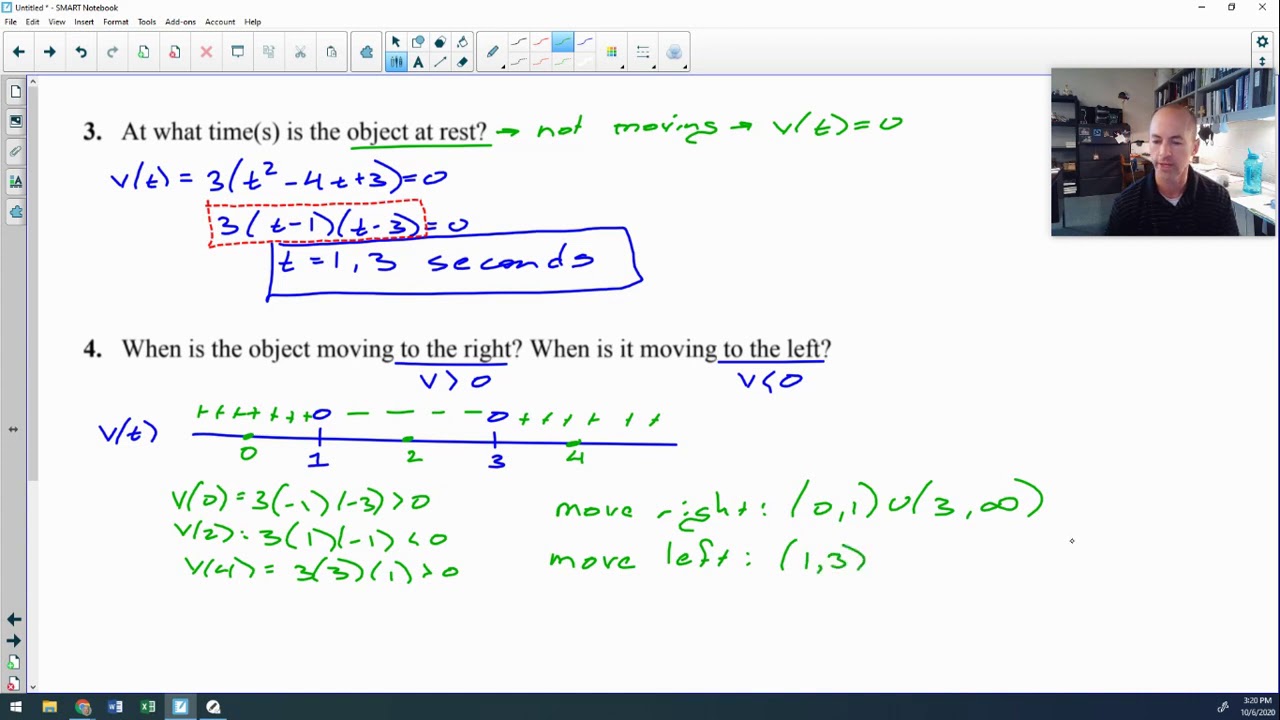Open Microsoft Excel from taskbar
This screenshot has width=1280, height=720.
tap(148, 707)
